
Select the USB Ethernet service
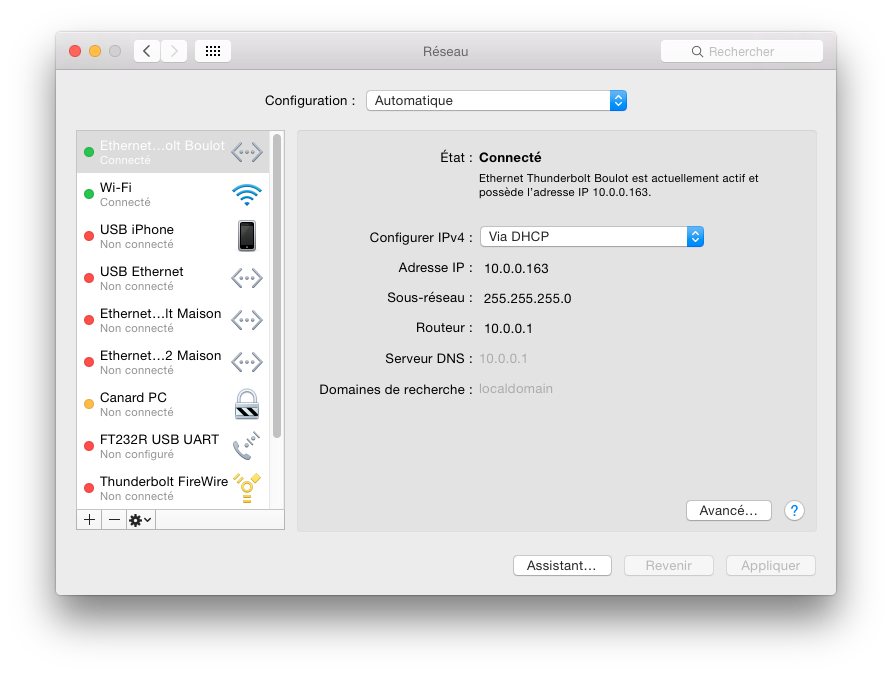(173, 278)
